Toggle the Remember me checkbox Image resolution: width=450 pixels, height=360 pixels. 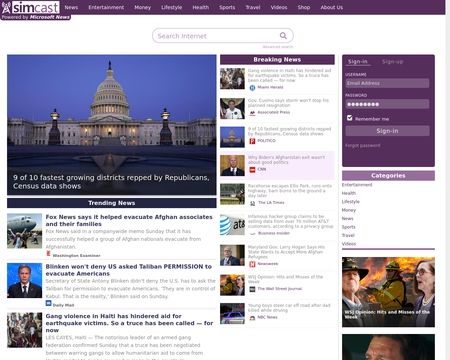click(349, 118)
